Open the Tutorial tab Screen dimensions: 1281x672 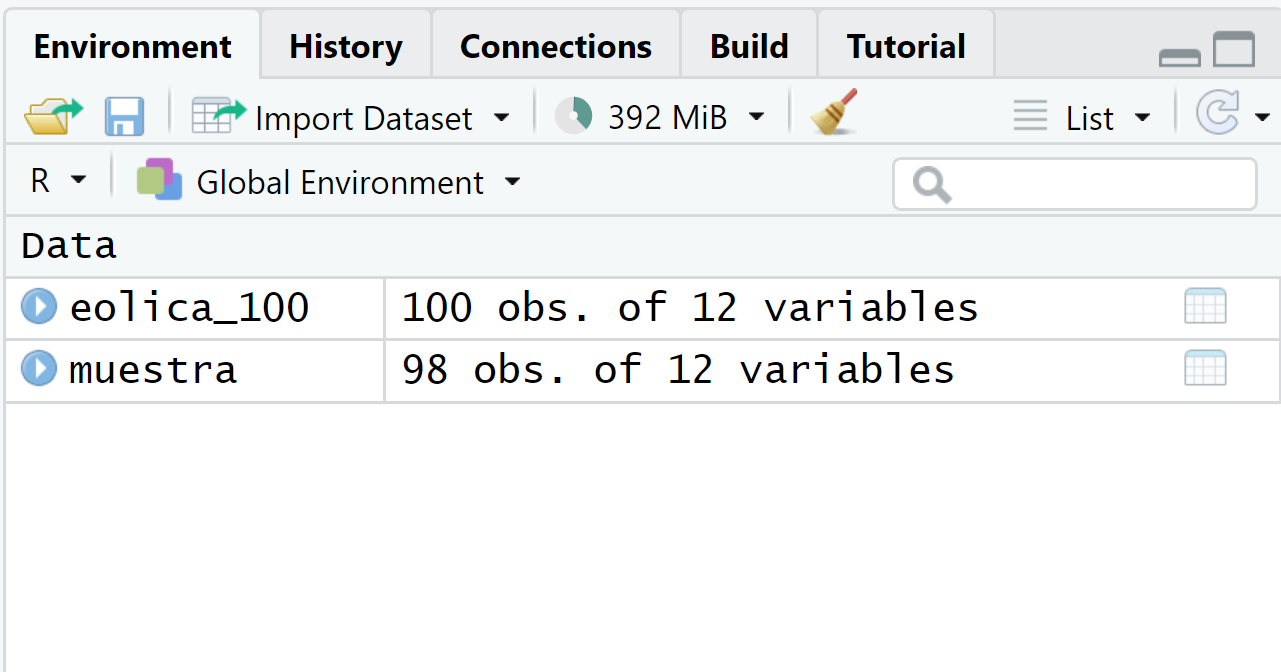click(906, 46)
